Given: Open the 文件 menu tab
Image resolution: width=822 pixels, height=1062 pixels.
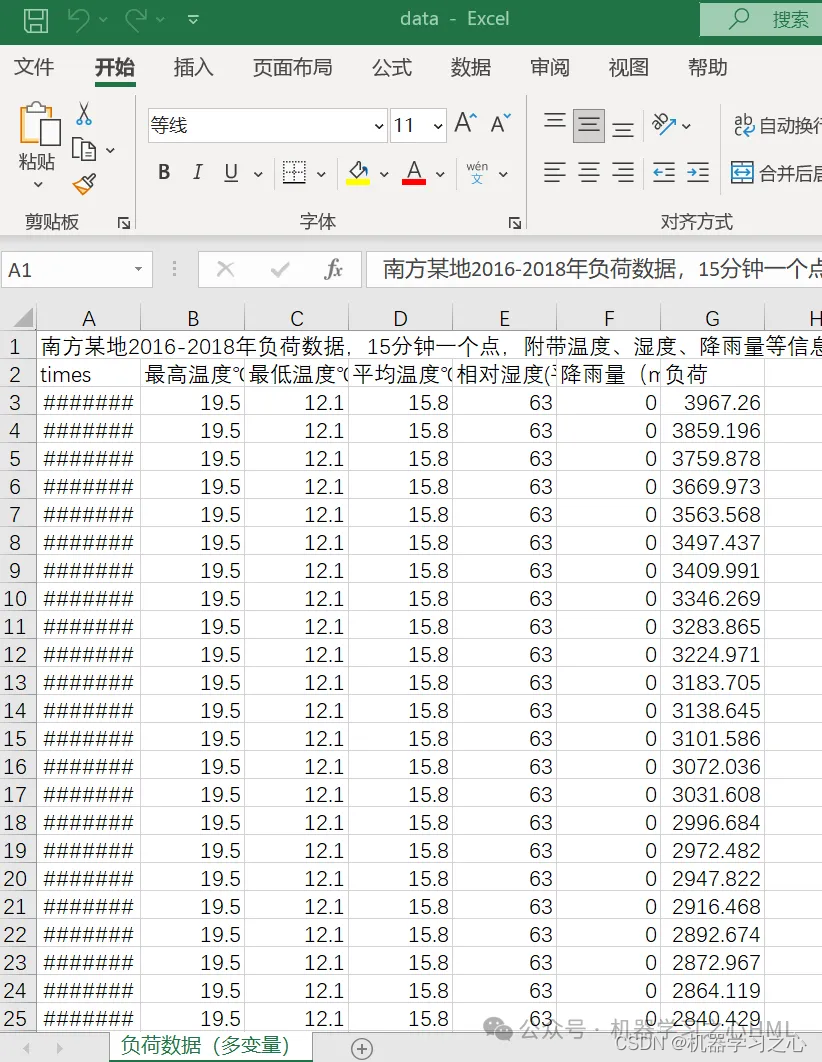Looking at the screenshot, I should tap(34, 67).
